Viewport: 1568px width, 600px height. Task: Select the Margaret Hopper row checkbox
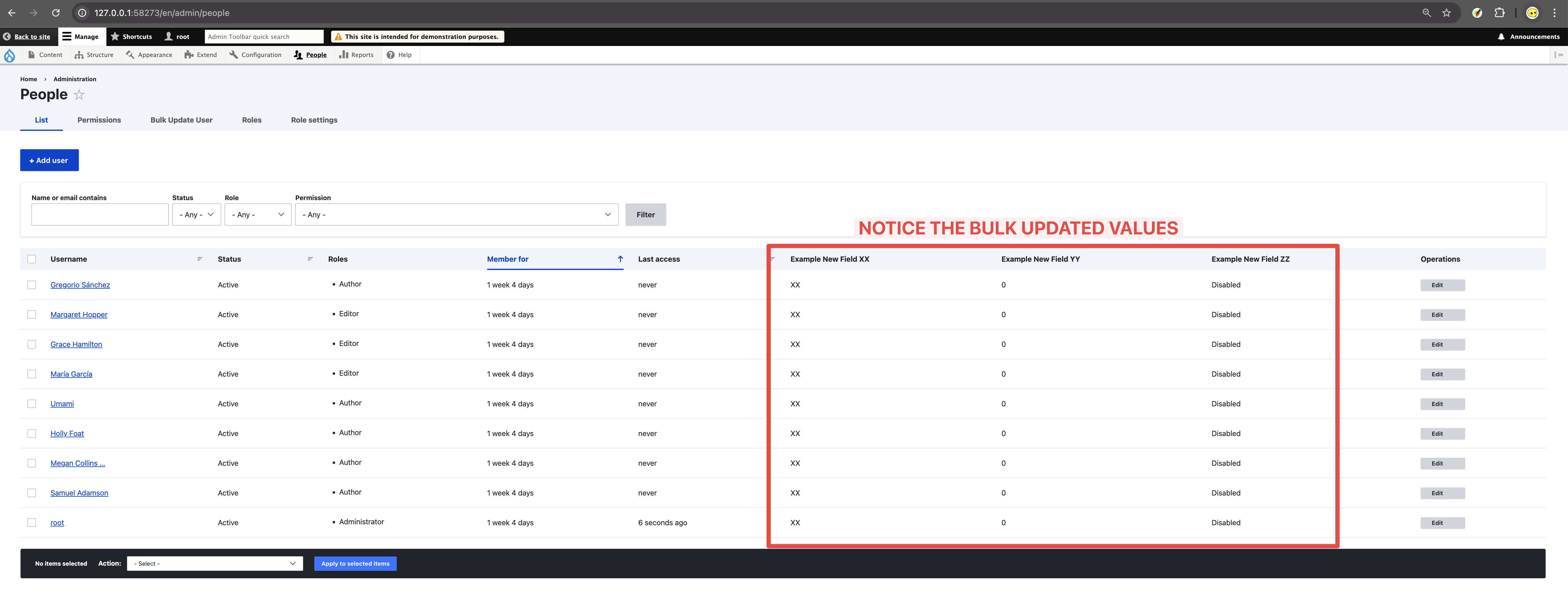pyautogui.click(x=32, y=315)
